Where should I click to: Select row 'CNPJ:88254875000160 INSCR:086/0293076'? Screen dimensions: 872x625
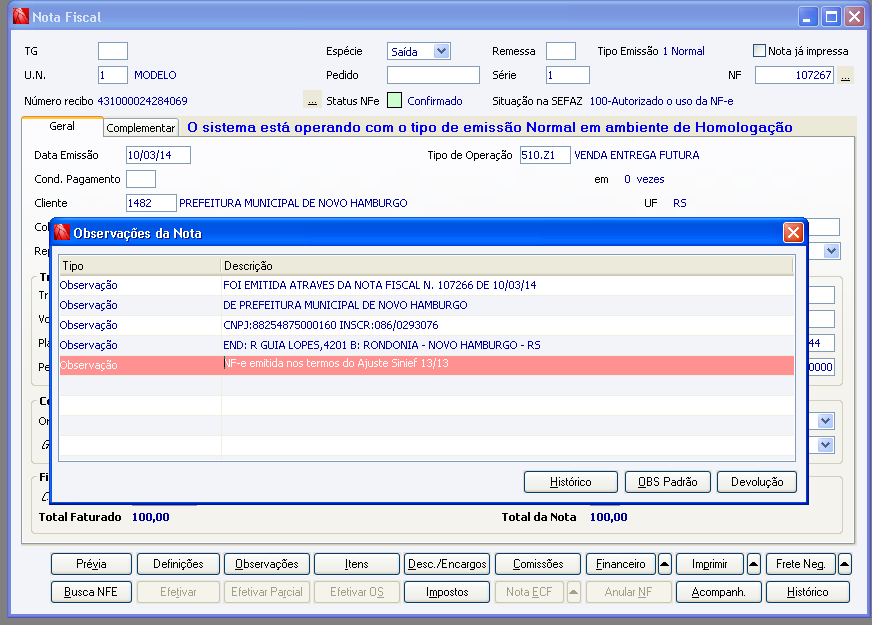(427, 325)
